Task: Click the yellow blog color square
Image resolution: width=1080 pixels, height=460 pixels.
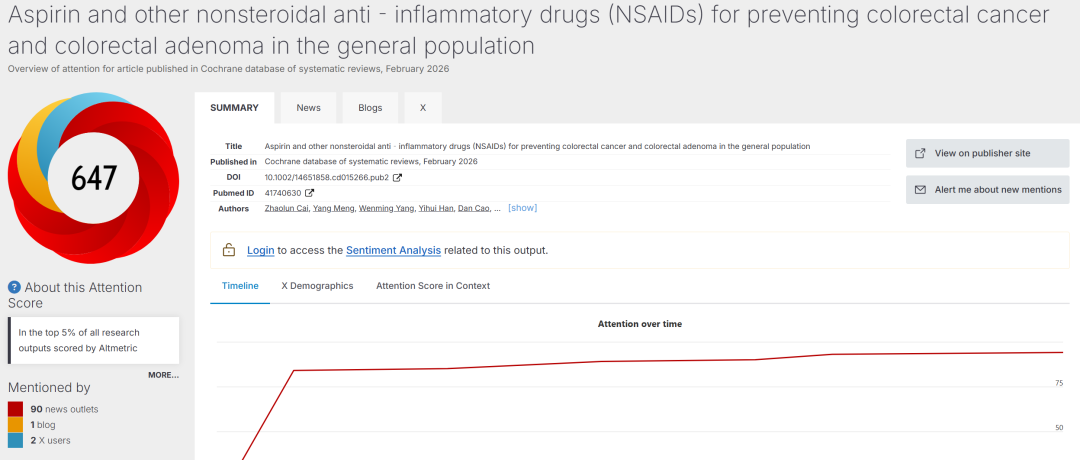Action: (x=16, y=425)
